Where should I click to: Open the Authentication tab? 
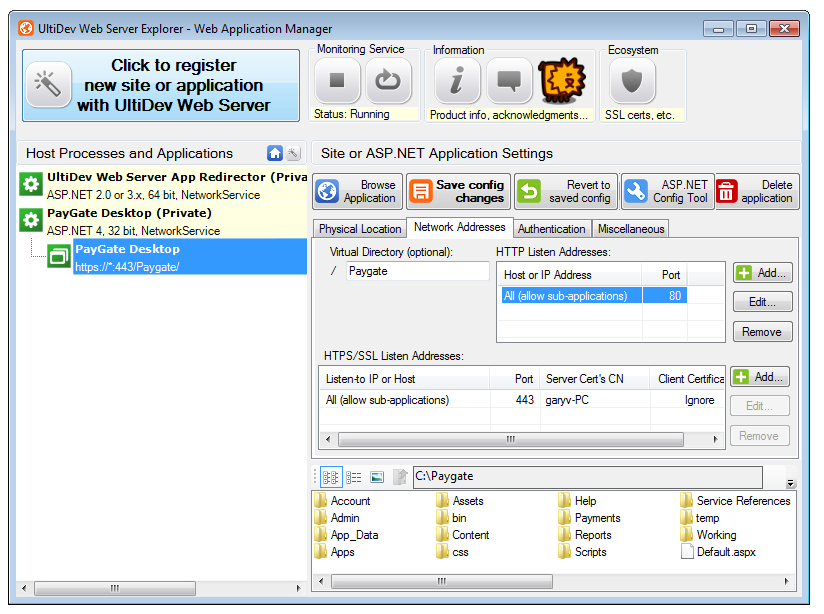[x=552, y=229]
